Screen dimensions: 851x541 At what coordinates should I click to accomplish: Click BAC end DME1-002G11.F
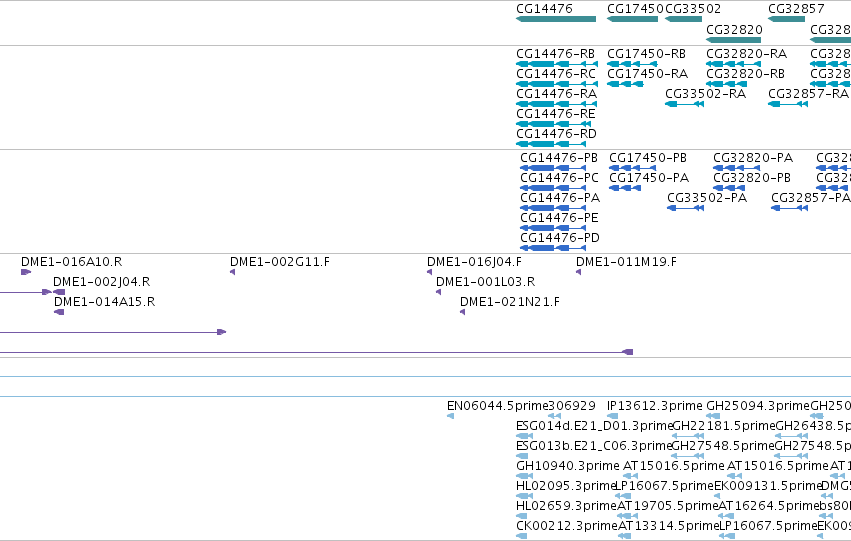[280, 262]
